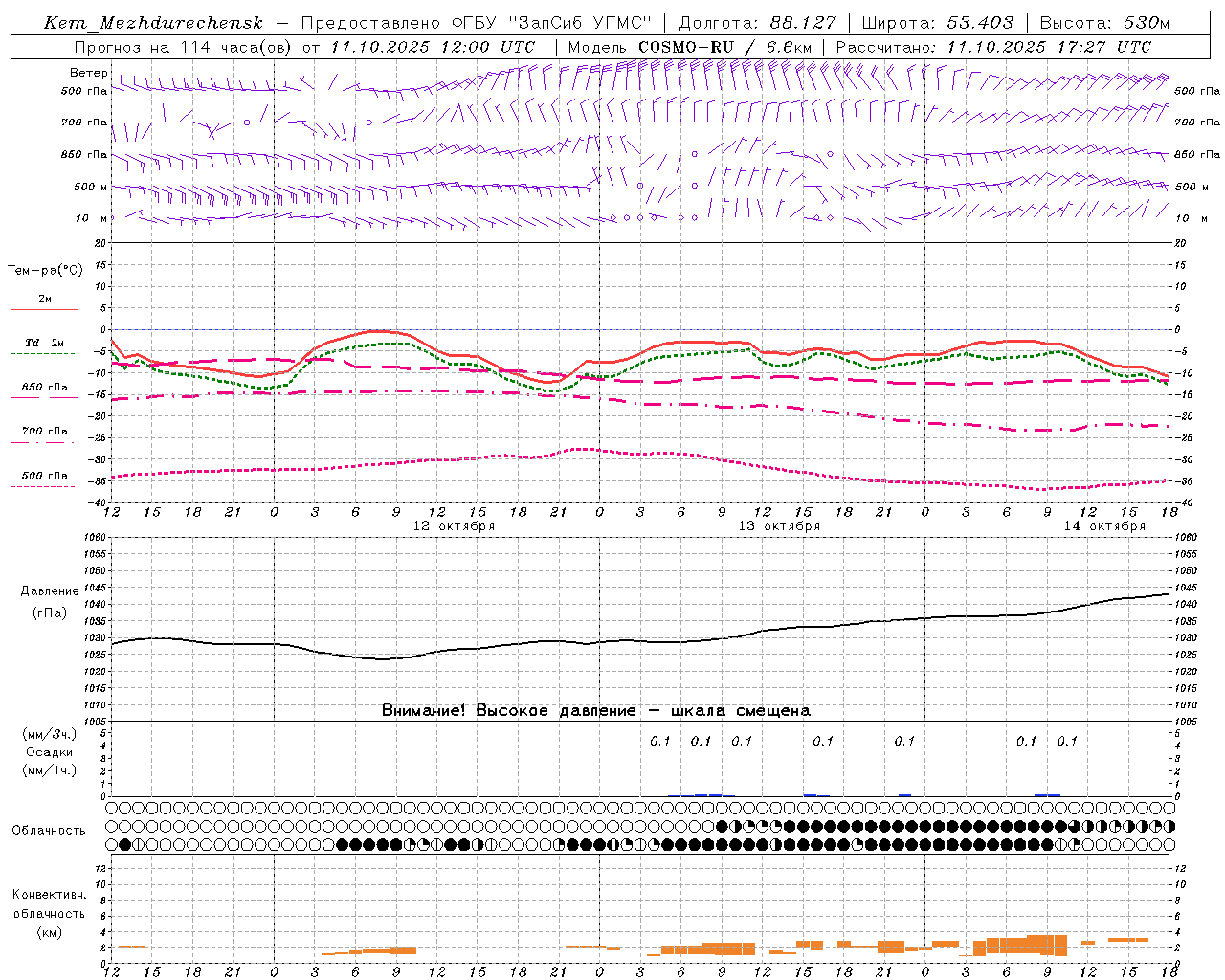Screen dimensions: 1225x980
Task: Click the 13 октября date label
Action: tap(779, 526)
